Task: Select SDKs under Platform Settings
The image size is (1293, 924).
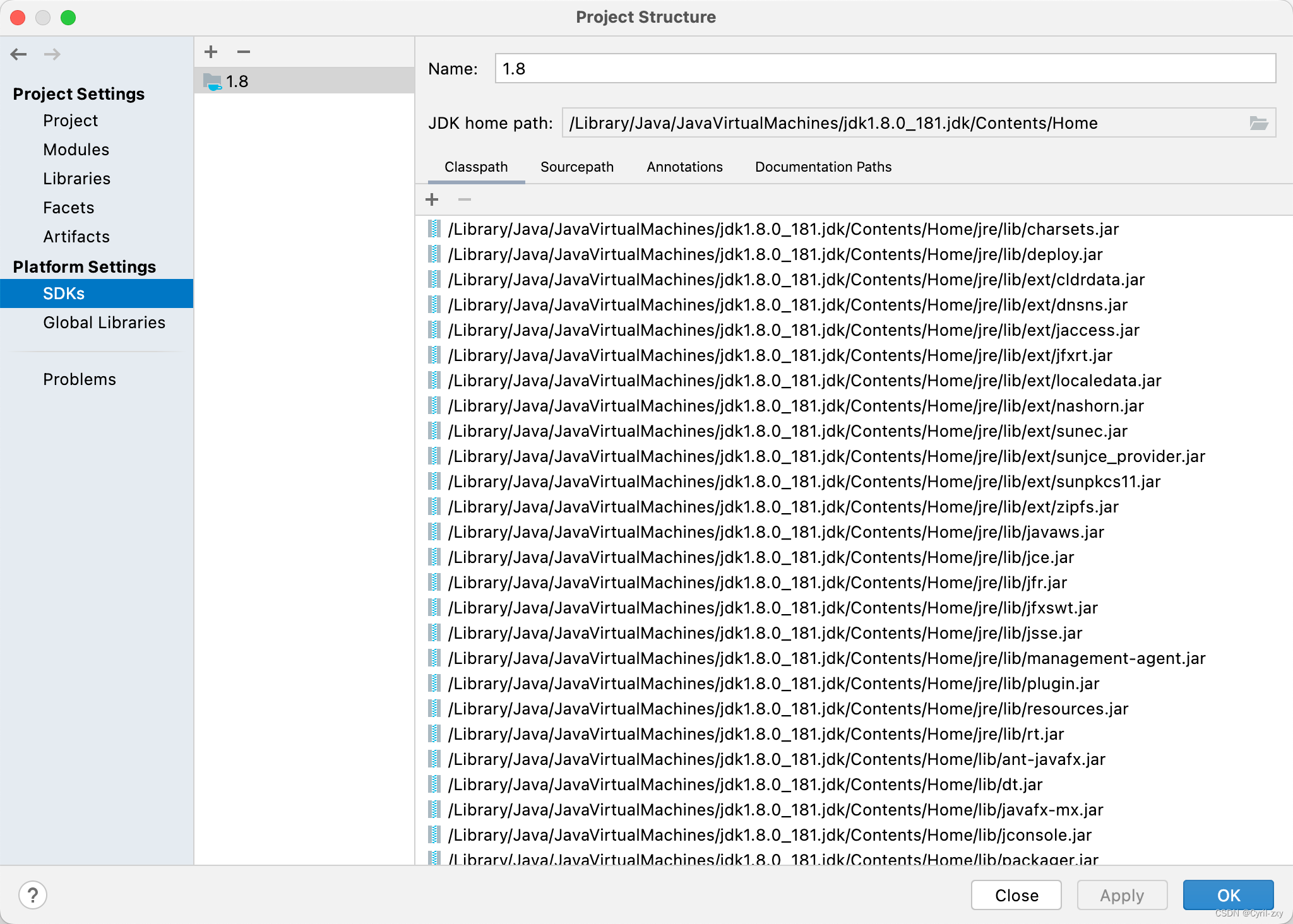Action: click(x=63, y=293)
